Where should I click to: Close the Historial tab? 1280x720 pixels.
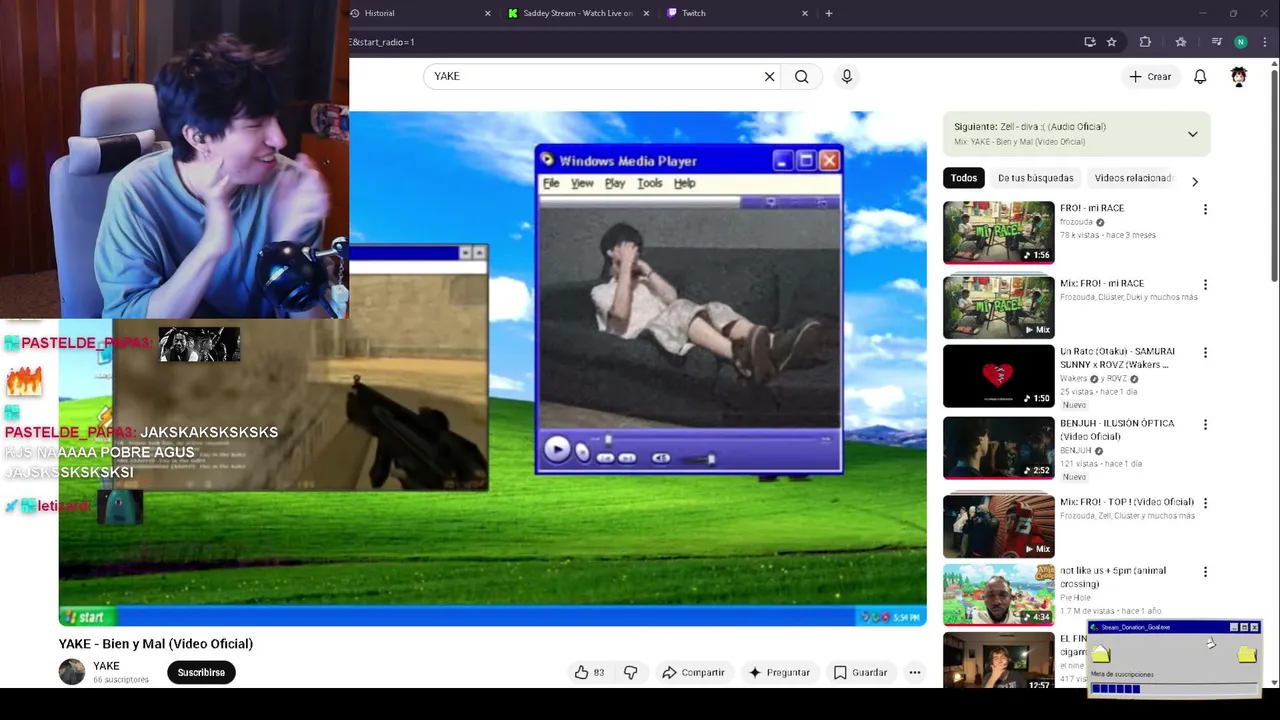488,13
